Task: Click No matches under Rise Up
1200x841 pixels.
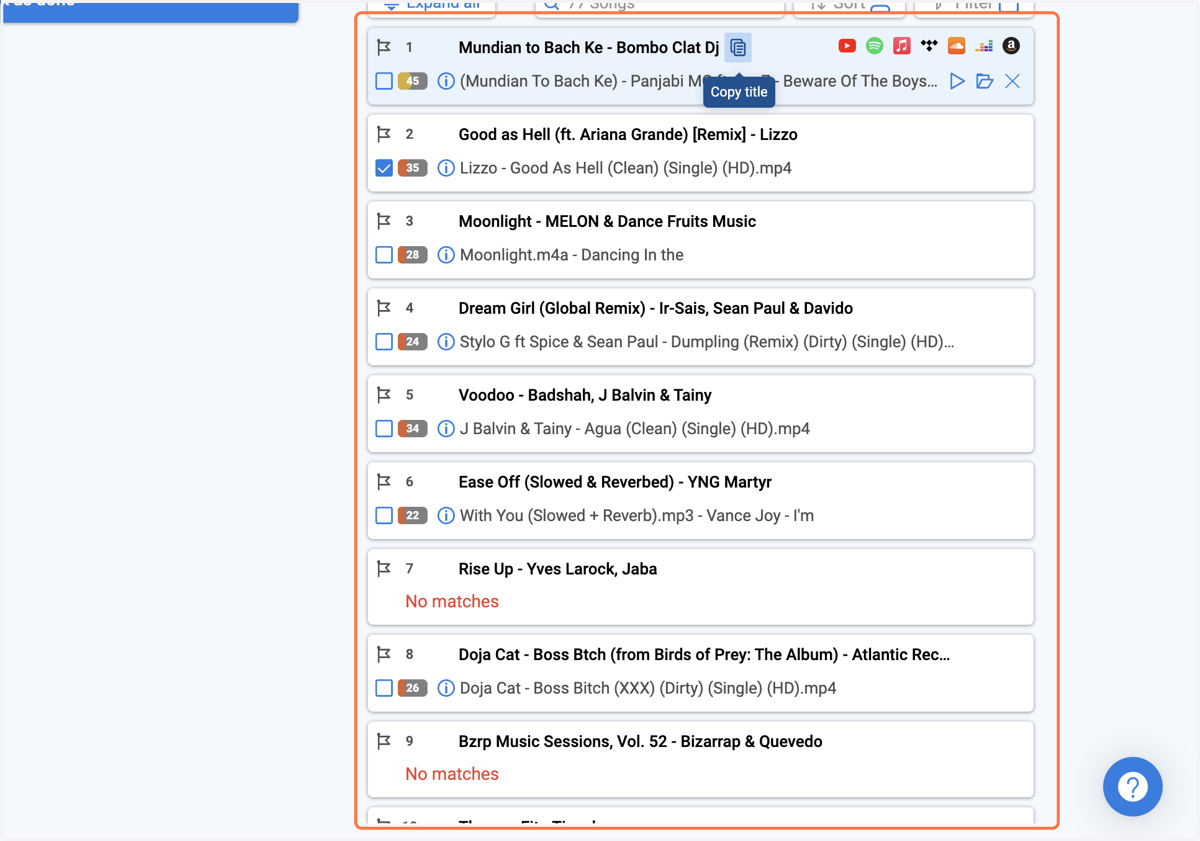Action: (x=452, y=601)
